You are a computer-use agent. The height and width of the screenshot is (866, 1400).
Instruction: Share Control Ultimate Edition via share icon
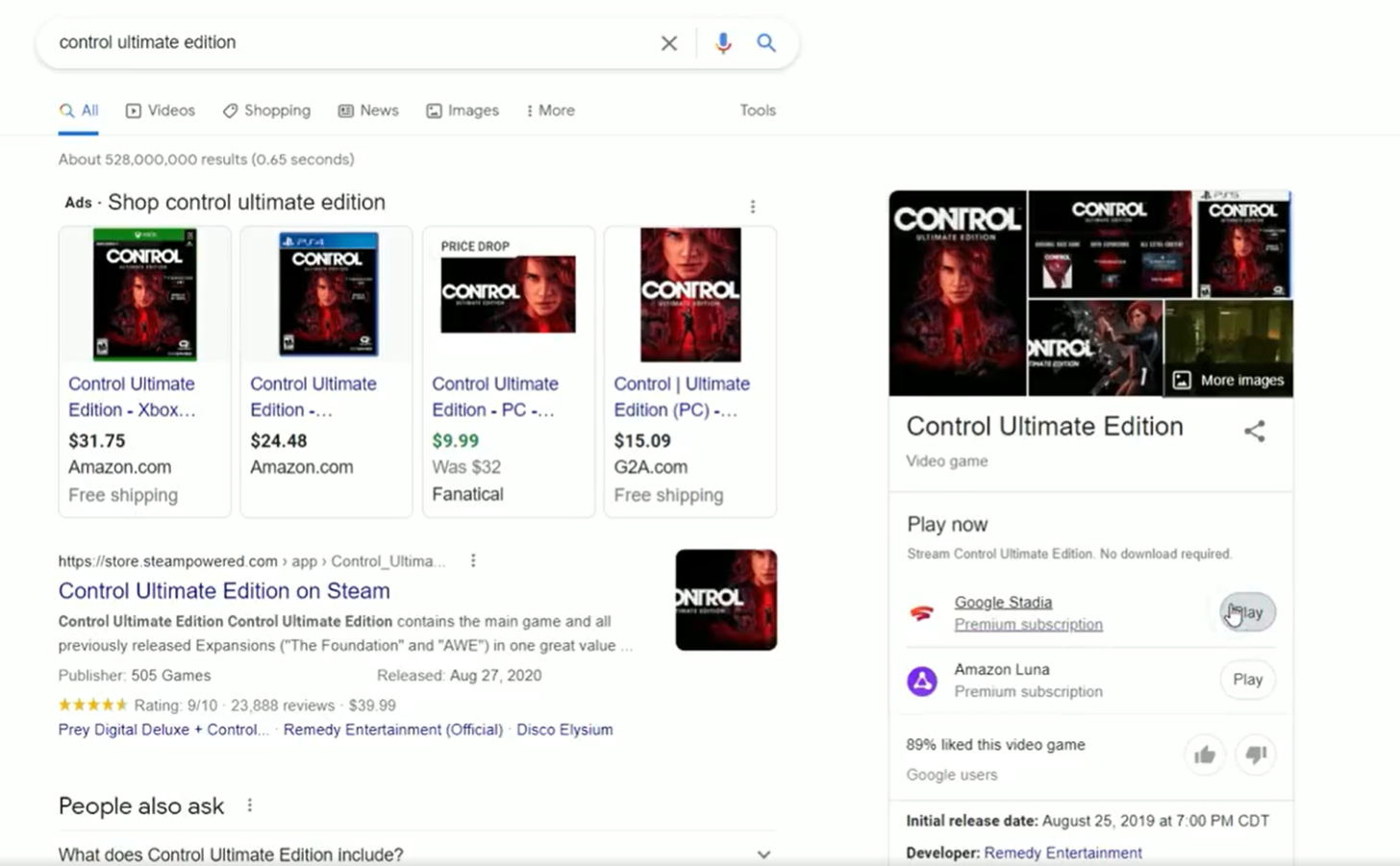click(1254, 432)
